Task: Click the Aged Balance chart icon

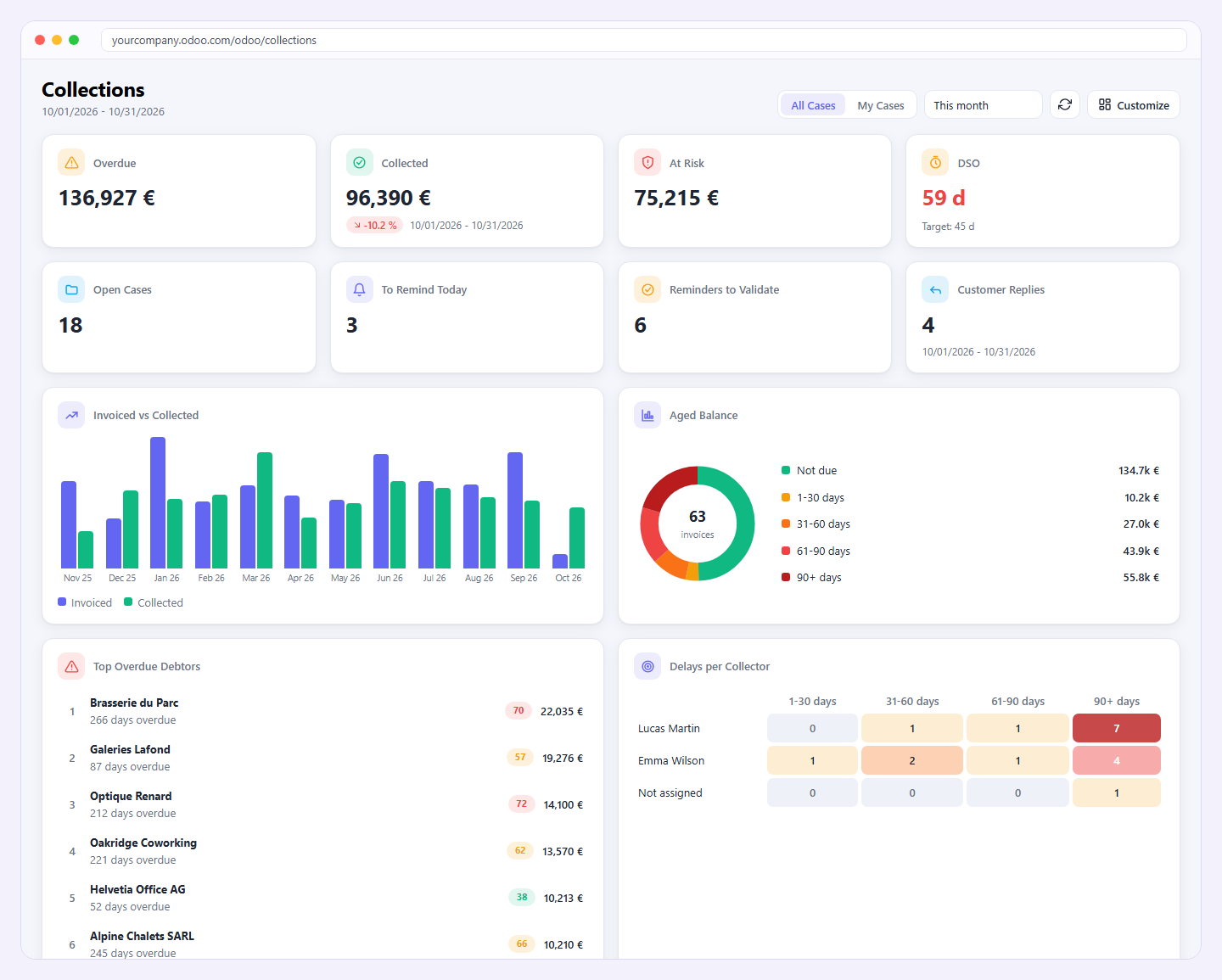Action: (x=647, y=415)
